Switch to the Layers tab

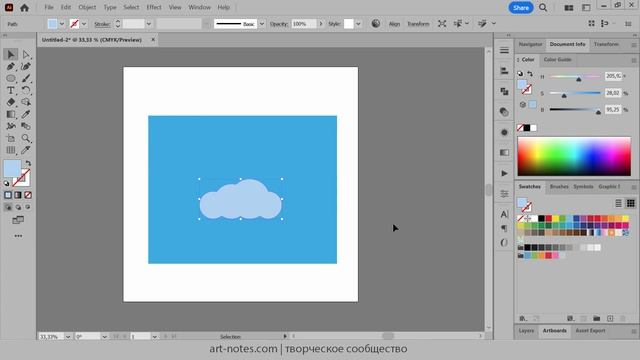pos(526,331)
